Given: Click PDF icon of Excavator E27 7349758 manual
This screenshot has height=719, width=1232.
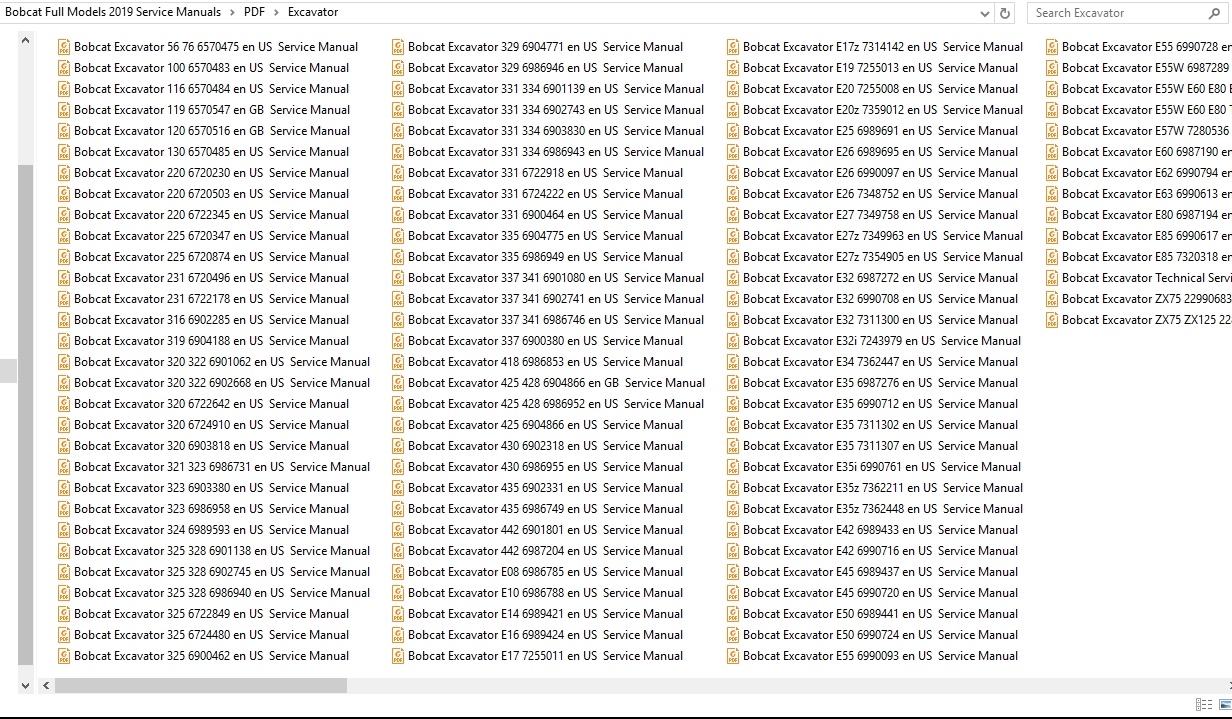Looking at the screenshot, I should (733, 215).
